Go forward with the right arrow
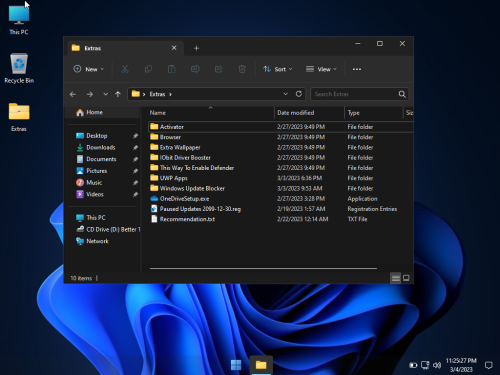Image resolution: width=500 pixels, height=375 pixels. coord(90,94)
